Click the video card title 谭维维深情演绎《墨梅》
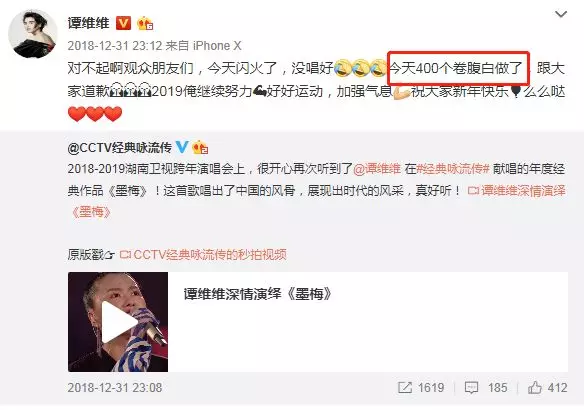Screen dimensions: 584x410 click(x=257, y=294)
